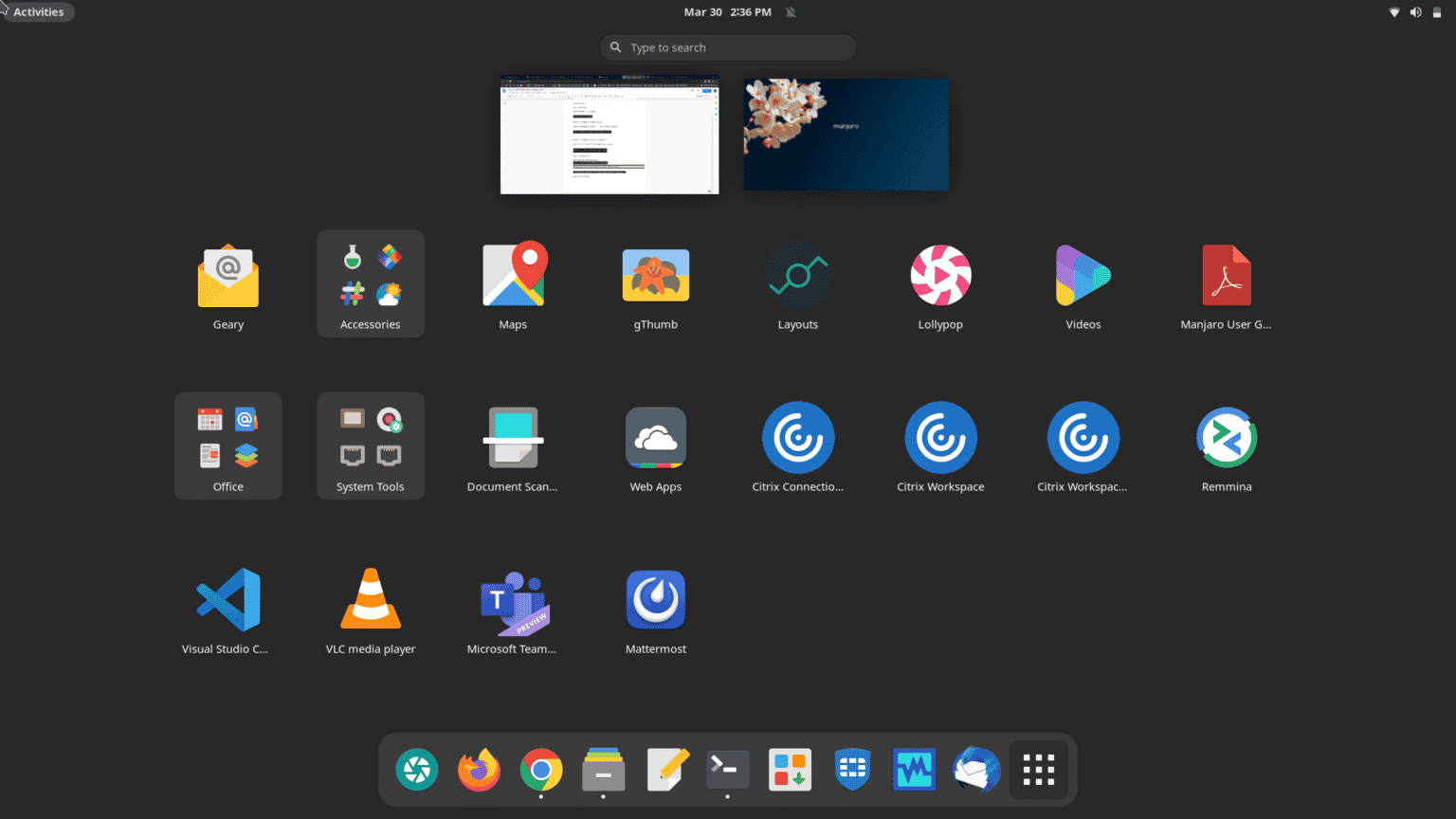Image resolution: width=1456 pixels, height=819 pixels.
Task: Launch the Lollypop music player
Action: (x=940, y=275)
